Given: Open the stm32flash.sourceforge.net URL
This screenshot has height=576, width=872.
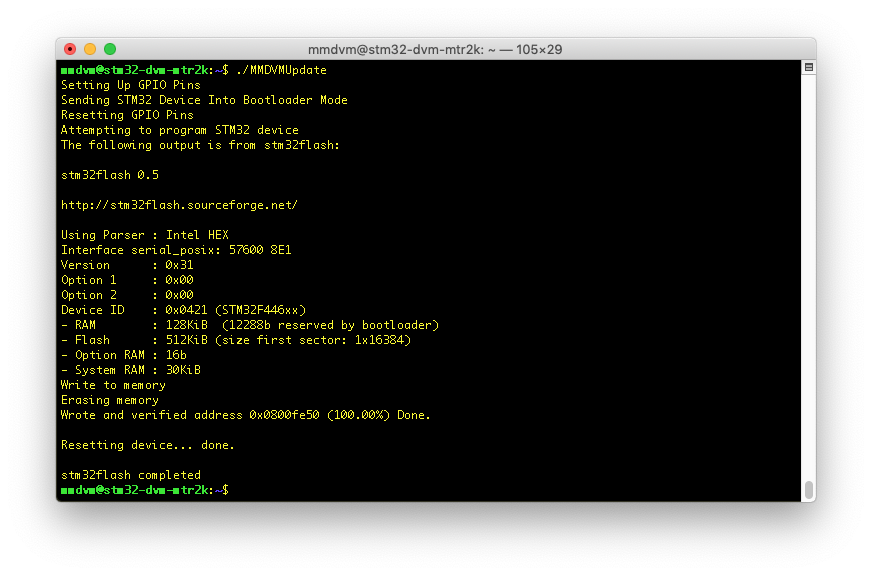Looking at the screenshot, I should pyautogui.click(x=179, y=205).
